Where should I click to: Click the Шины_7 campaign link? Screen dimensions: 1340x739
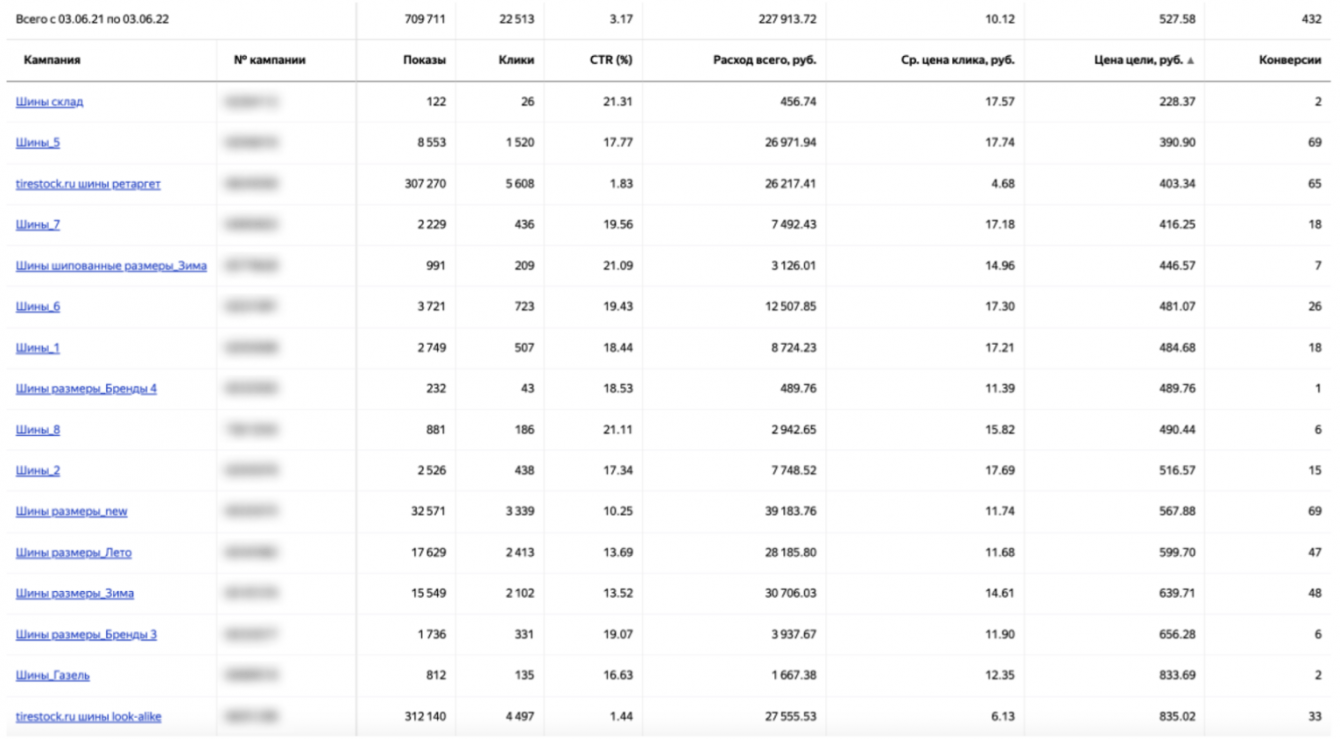tap(38, 225)
